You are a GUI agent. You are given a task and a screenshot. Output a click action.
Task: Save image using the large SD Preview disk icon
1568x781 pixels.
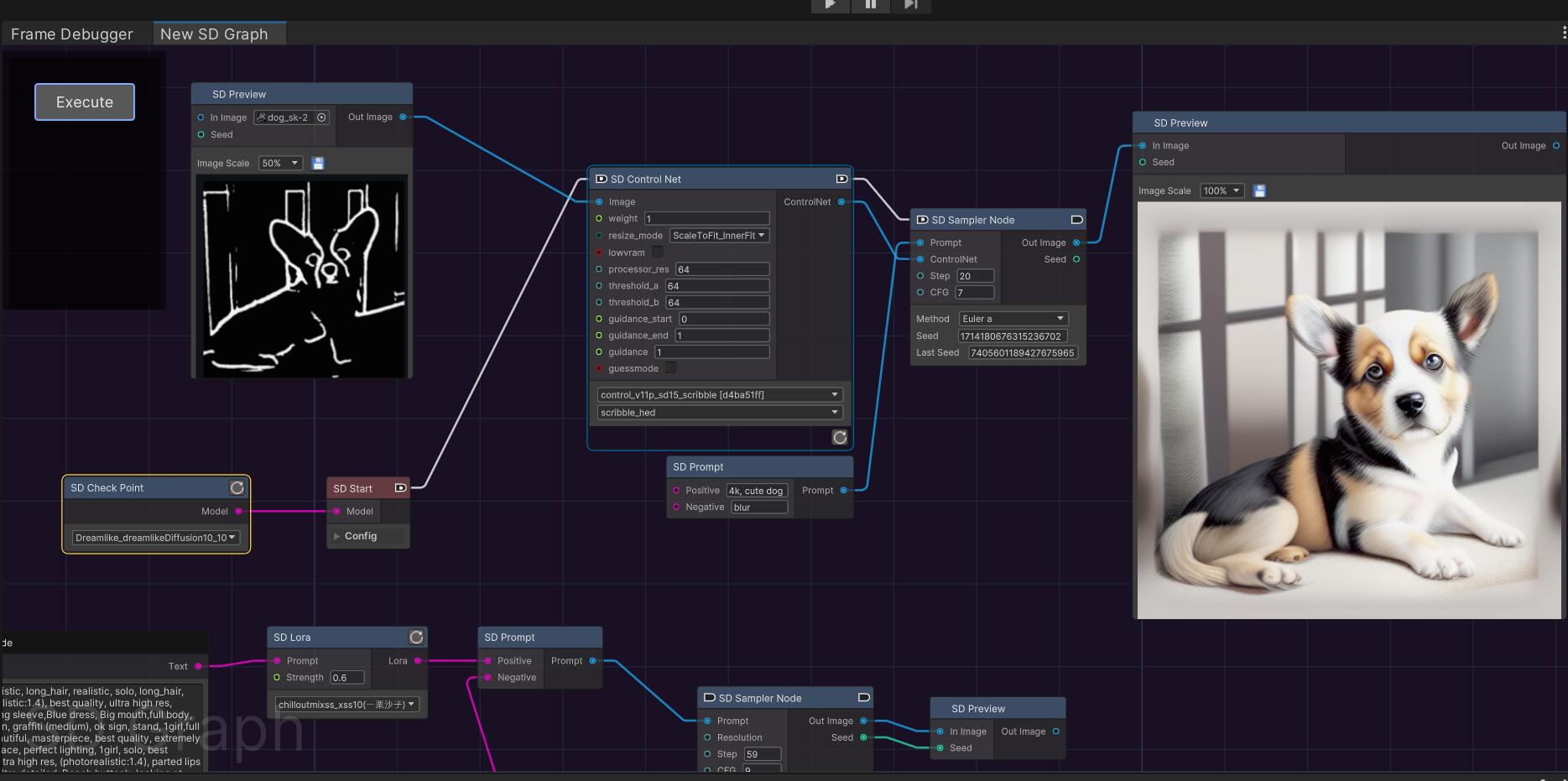pos(1259,190)
